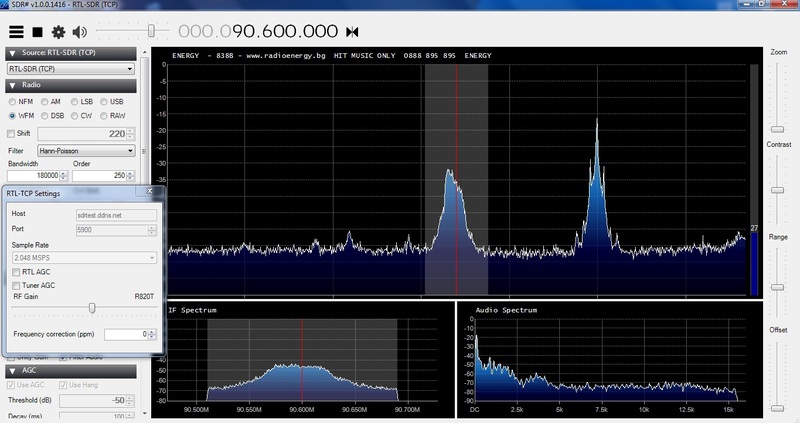Click the Range slider handle
This screenshot has width=800, height=423.
(777, 287)
